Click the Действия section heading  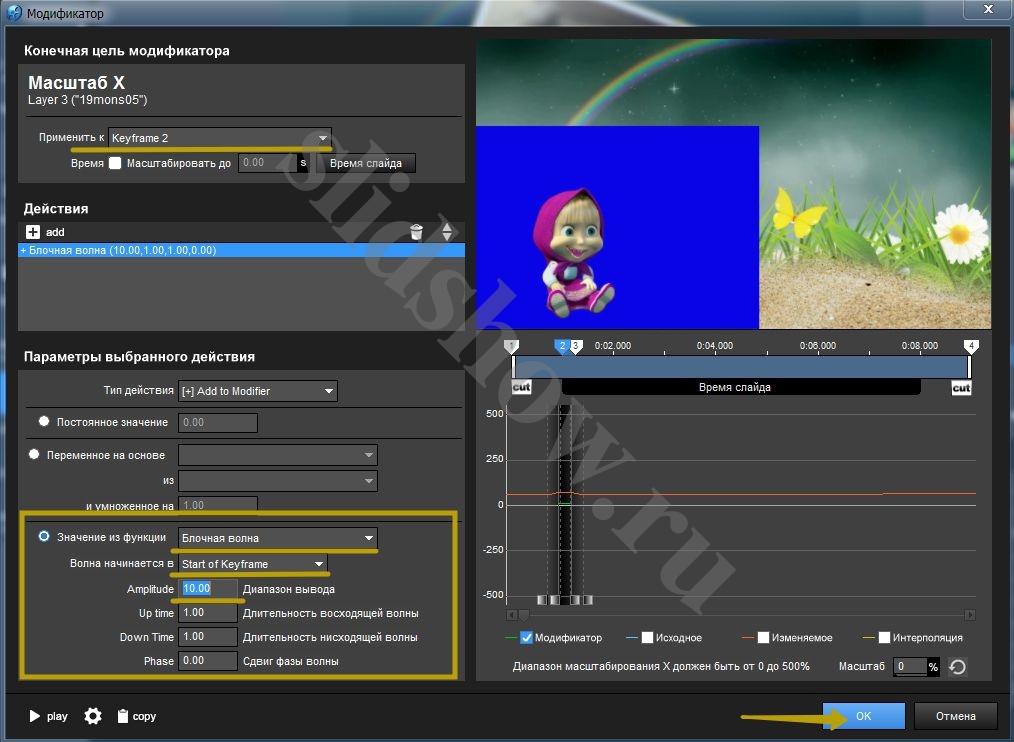56,208
